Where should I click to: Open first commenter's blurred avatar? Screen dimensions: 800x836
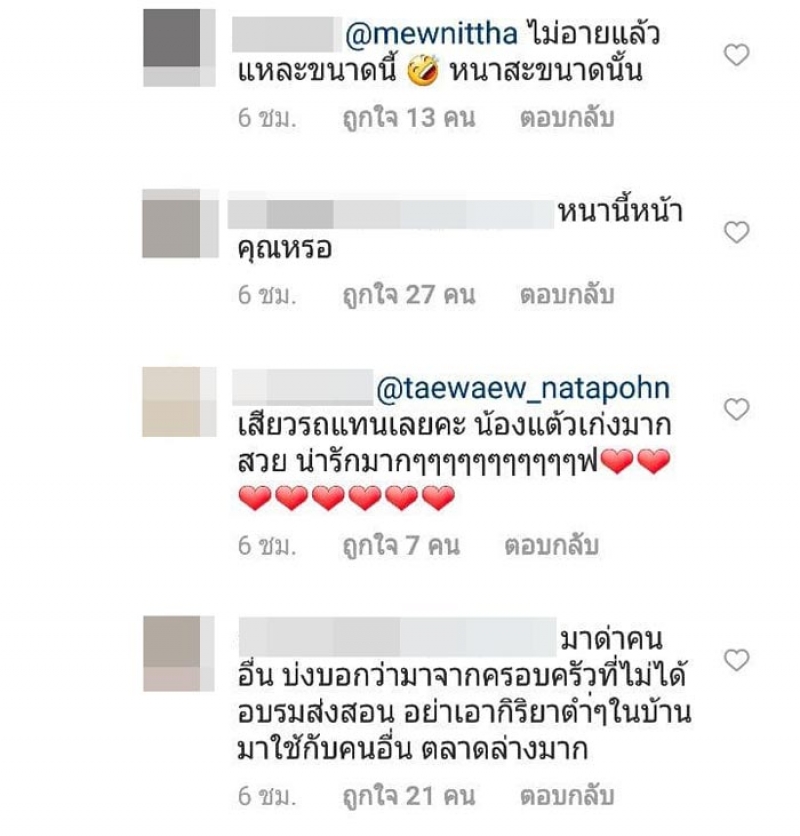pos(179,47)
